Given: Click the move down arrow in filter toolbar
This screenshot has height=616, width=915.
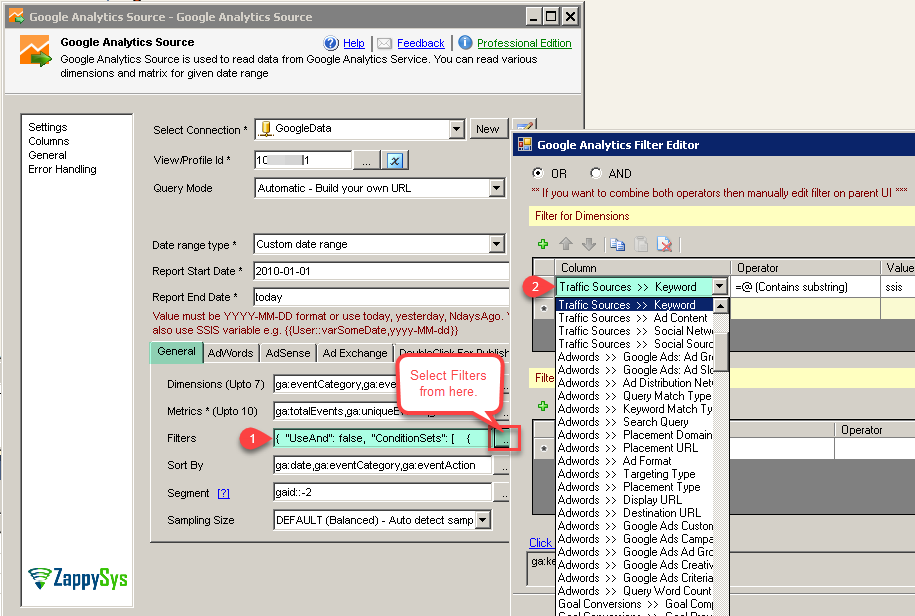Looking at the screenshot, I should 589,244.
